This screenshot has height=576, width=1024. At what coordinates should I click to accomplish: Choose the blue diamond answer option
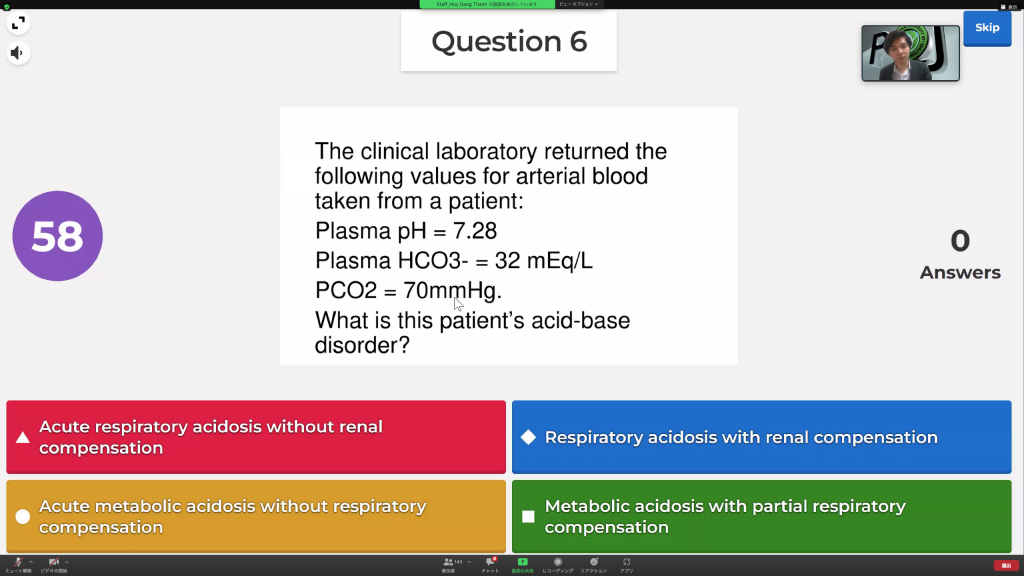(x=761, y=437)
